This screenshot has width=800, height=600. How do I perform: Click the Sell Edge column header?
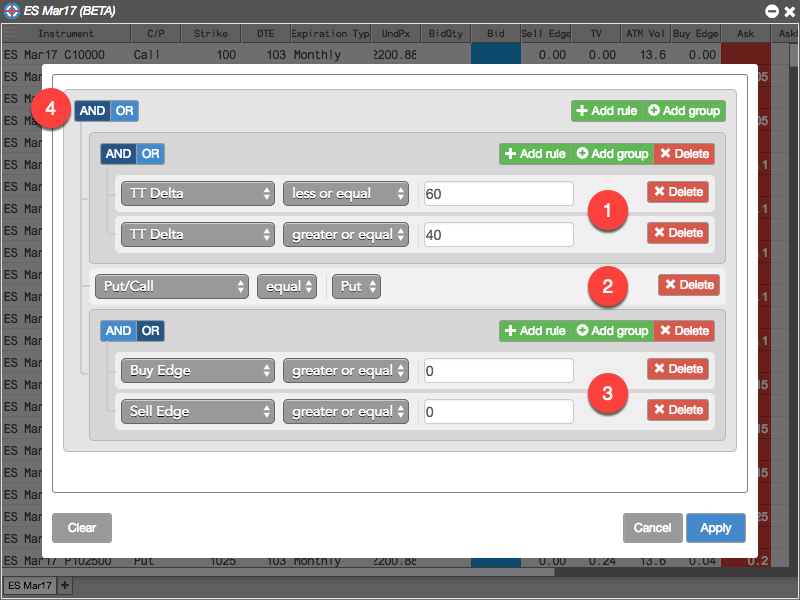546,34
